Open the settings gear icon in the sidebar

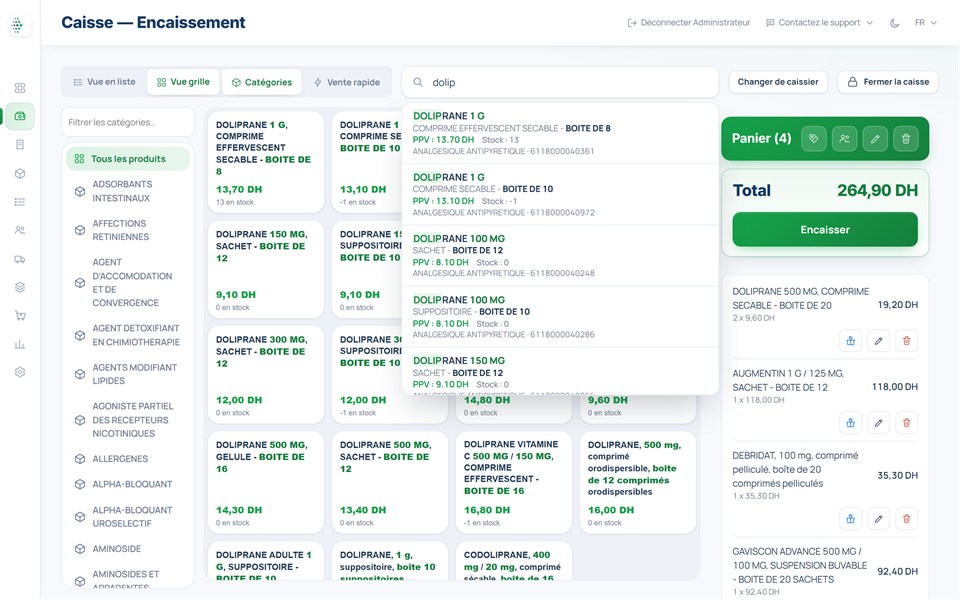(20, 372)
